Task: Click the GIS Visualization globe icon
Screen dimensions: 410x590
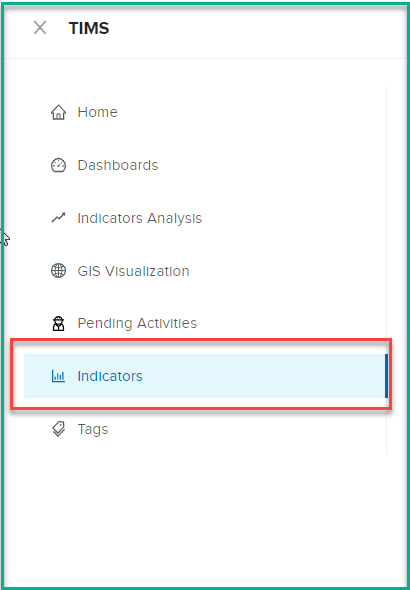Action: [58, 271]
